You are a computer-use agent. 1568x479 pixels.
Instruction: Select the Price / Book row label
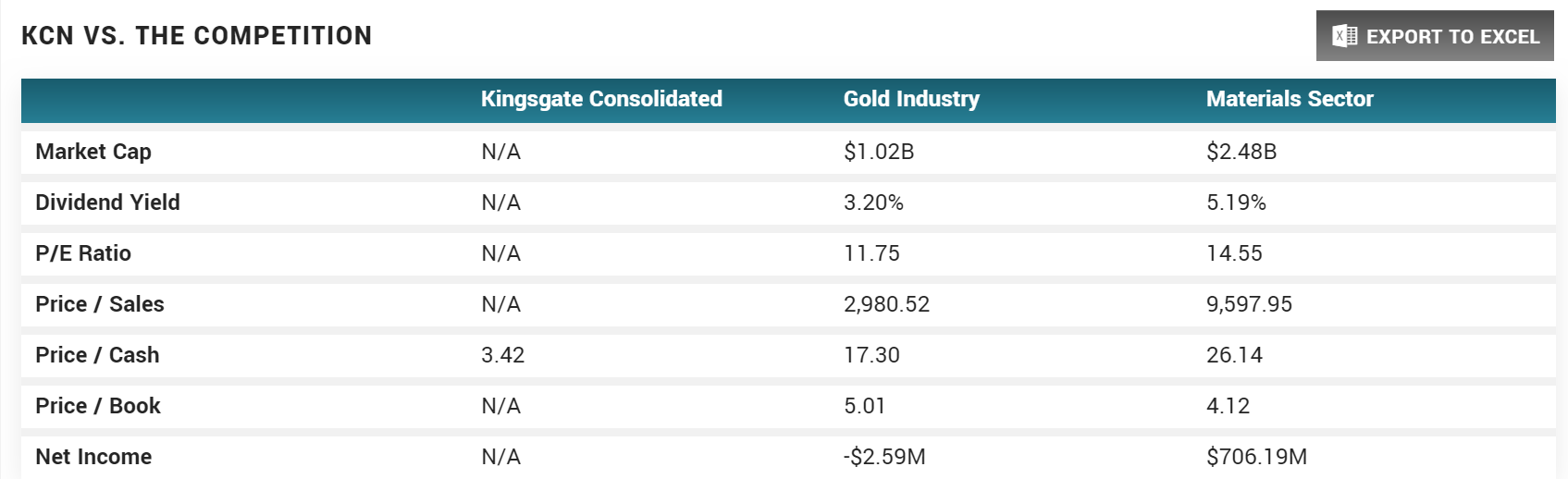98,406
